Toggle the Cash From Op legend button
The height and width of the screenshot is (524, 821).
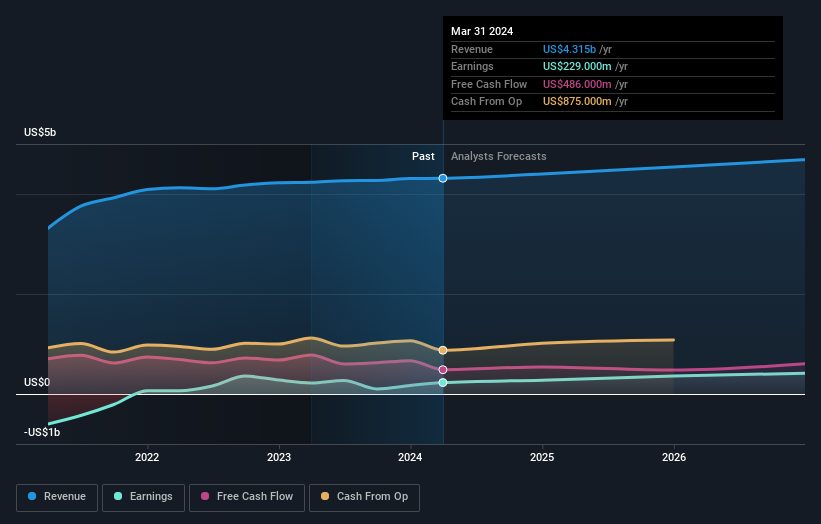[x=364, y=497]
